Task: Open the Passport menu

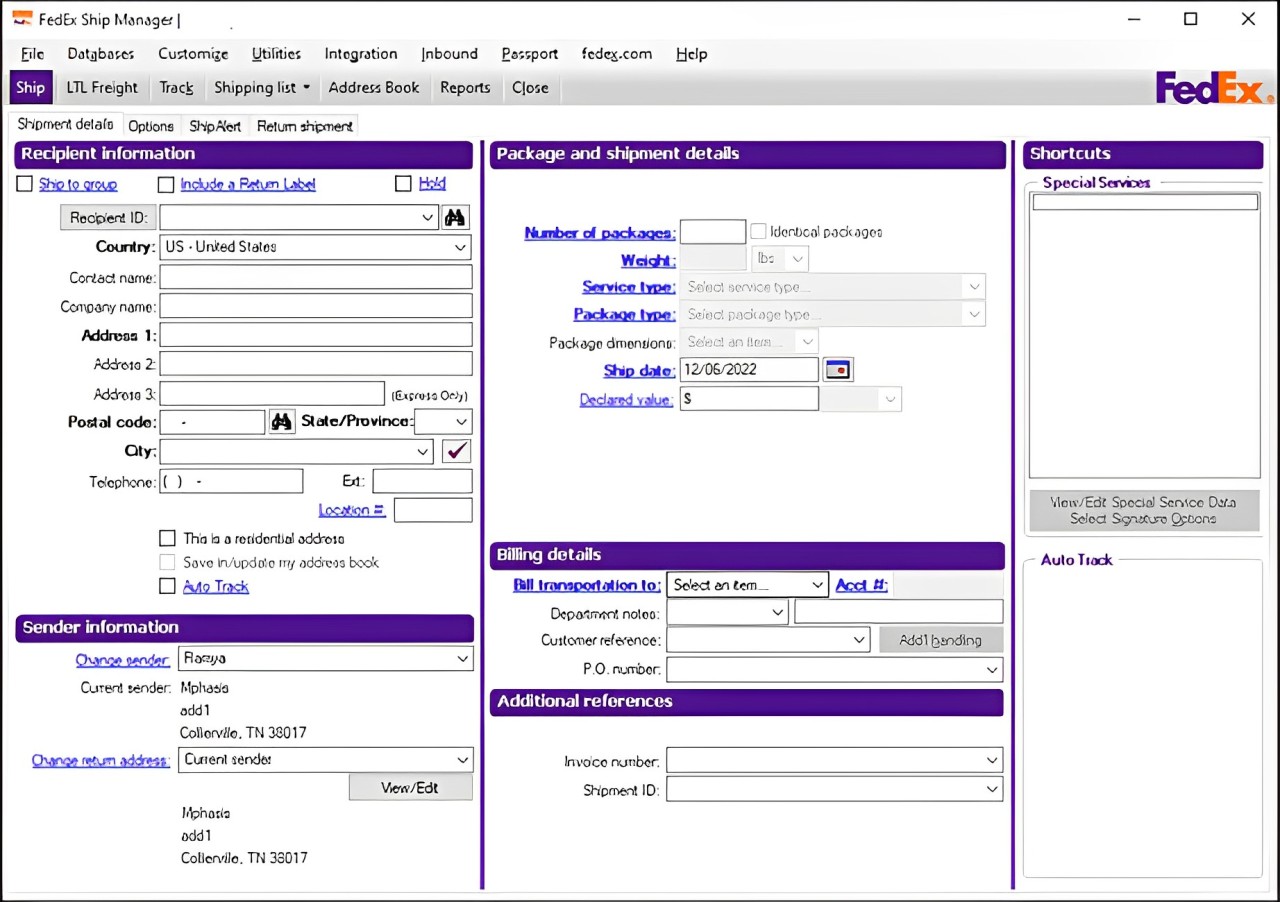Action: pyautogui.click(x=530, y=54)
